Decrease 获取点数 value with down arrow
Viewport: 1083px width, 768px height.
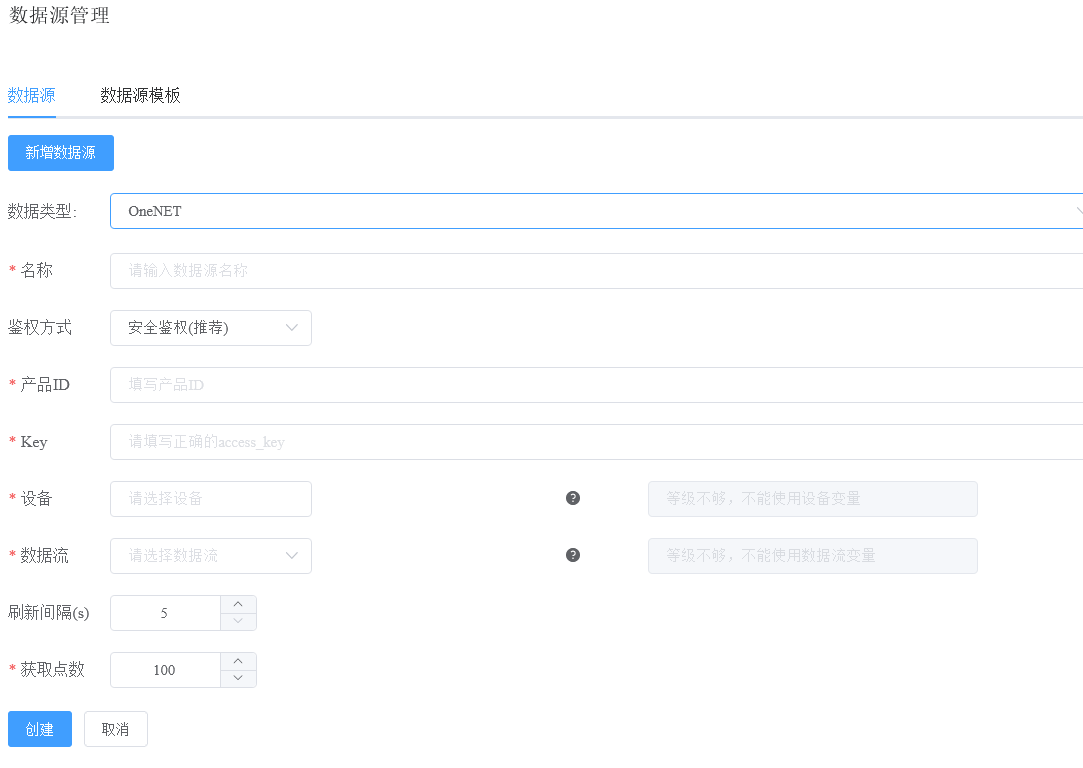coord(238,679)
